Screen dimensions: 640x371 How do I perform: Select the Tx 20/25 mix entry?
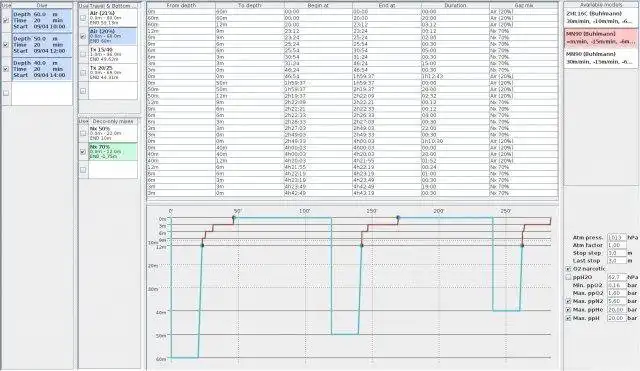113,72
